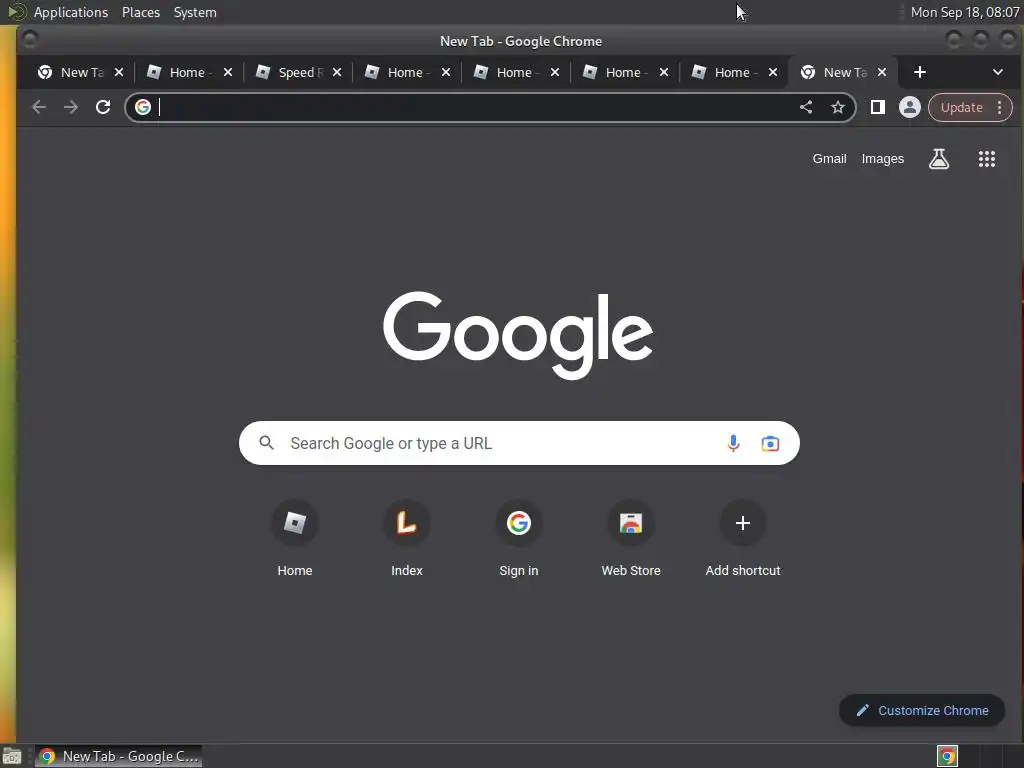Click the Google icon in the address bar
This screenshot has width=1024, height=768.
143,107
